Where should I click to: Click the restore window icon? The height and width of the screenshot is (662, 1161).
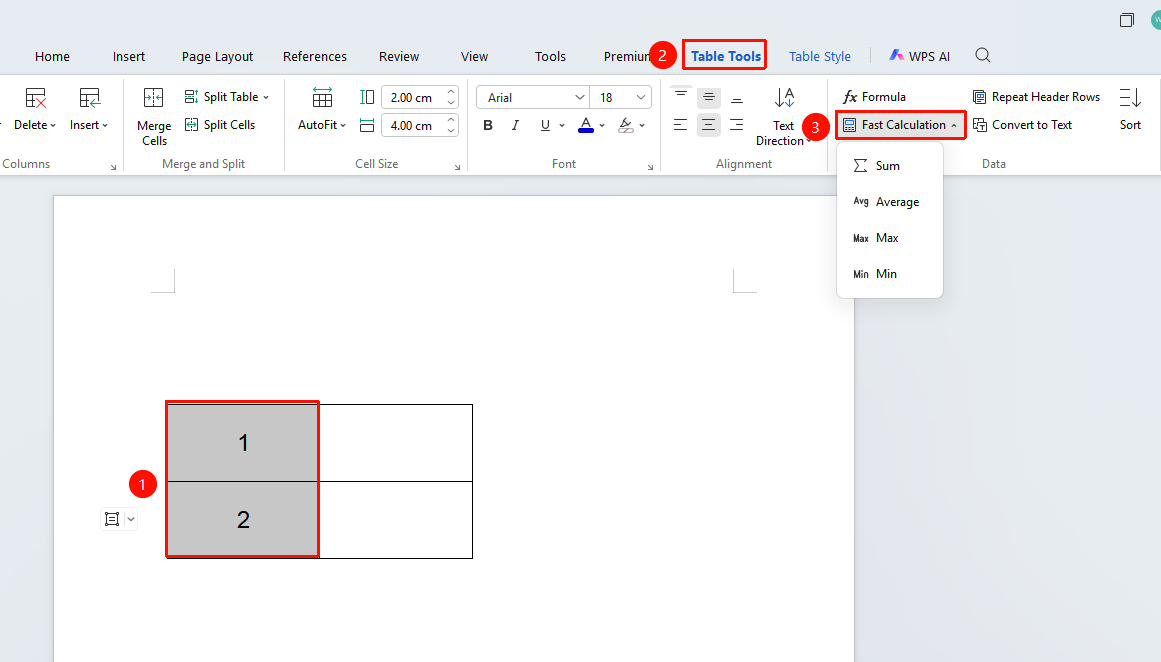click(x=1126, y=20)
